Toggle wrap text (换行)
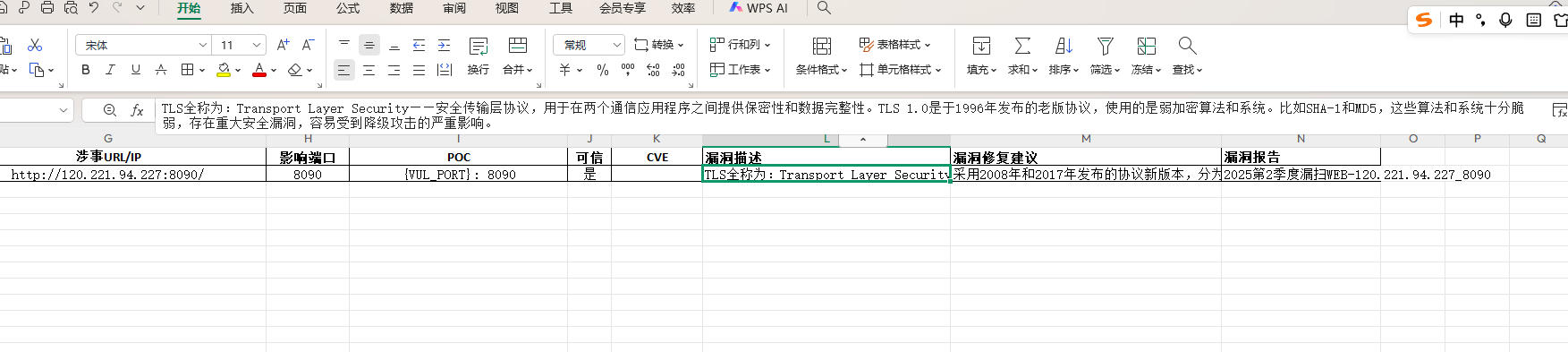This screenshot has width=1568, height=352. [x=479, y=56]
